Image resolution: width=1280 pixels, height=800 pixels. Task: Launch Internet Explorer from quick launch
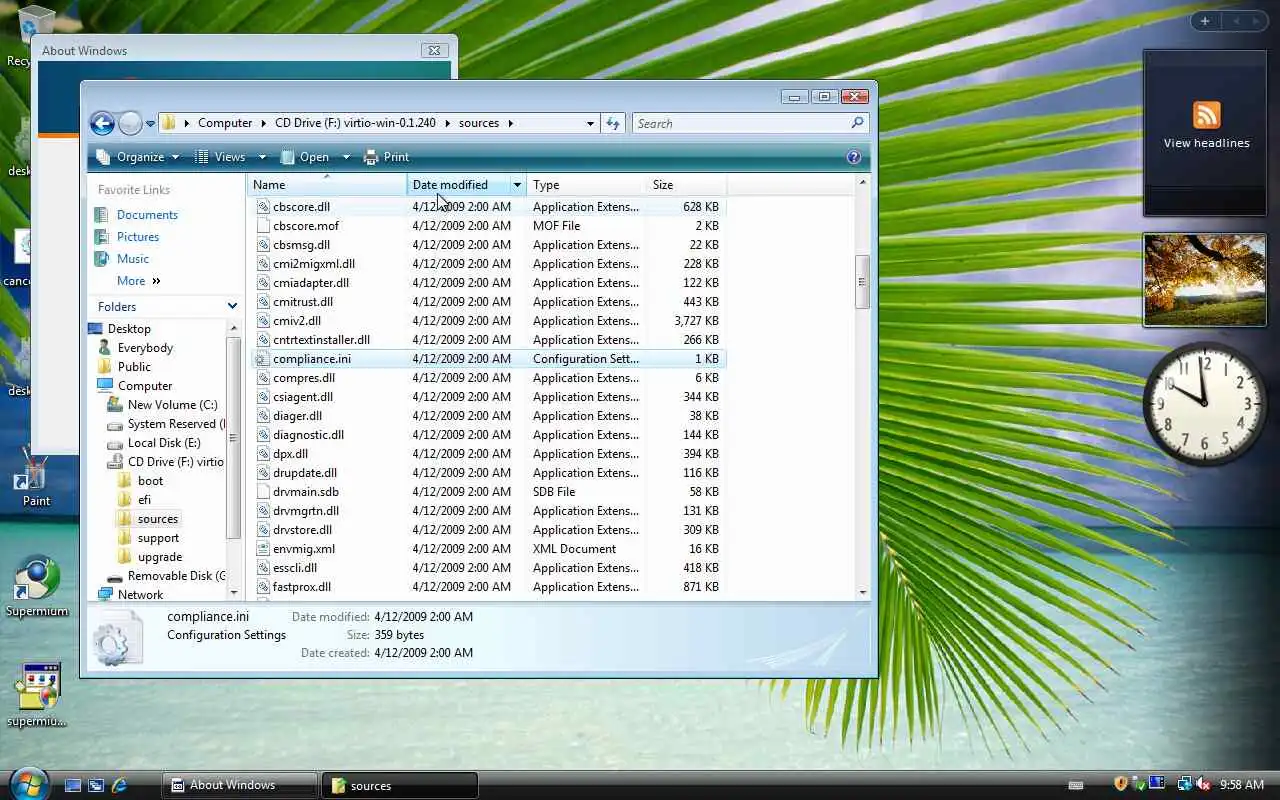[119, 786]
